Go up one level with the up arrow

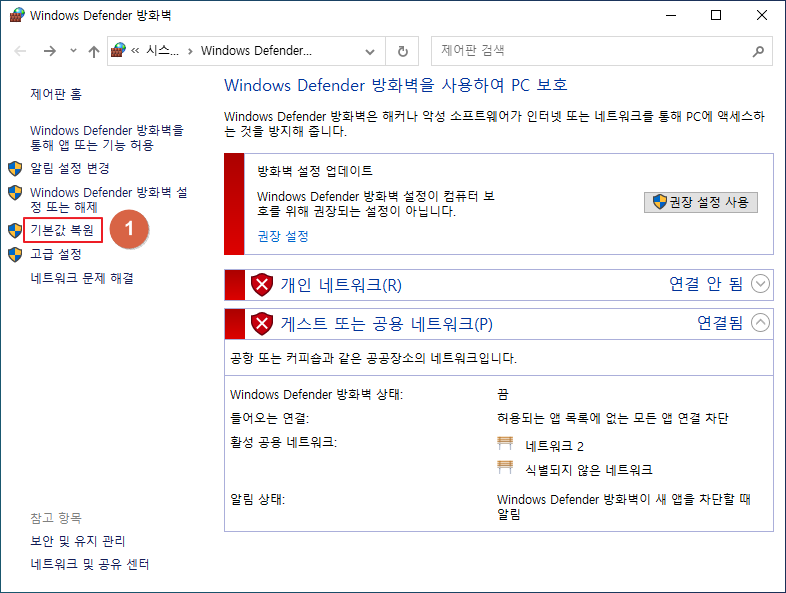pyautogui.click(x=94, y=51)
